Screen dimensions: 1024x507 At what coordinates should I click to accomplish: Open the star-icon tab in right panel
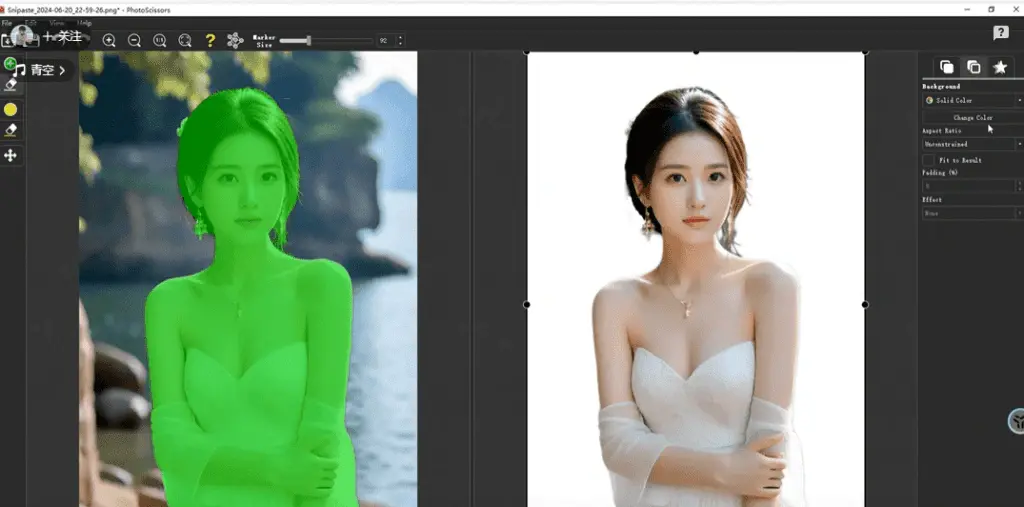click(x=999, y=67)
